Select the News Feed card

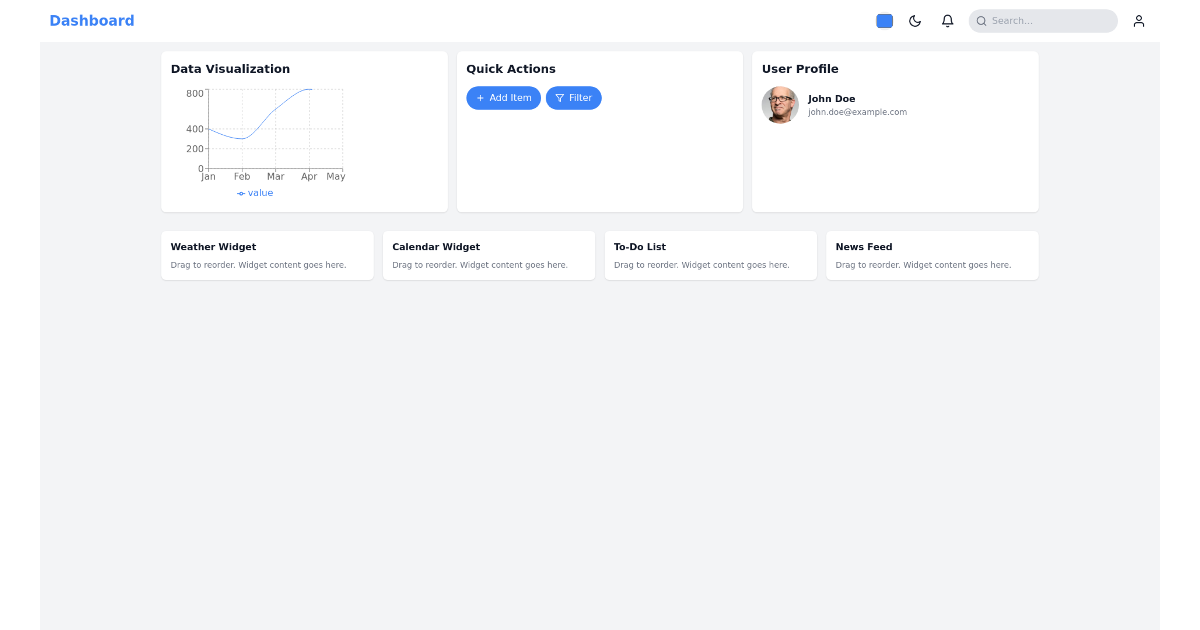coord(931,255)
